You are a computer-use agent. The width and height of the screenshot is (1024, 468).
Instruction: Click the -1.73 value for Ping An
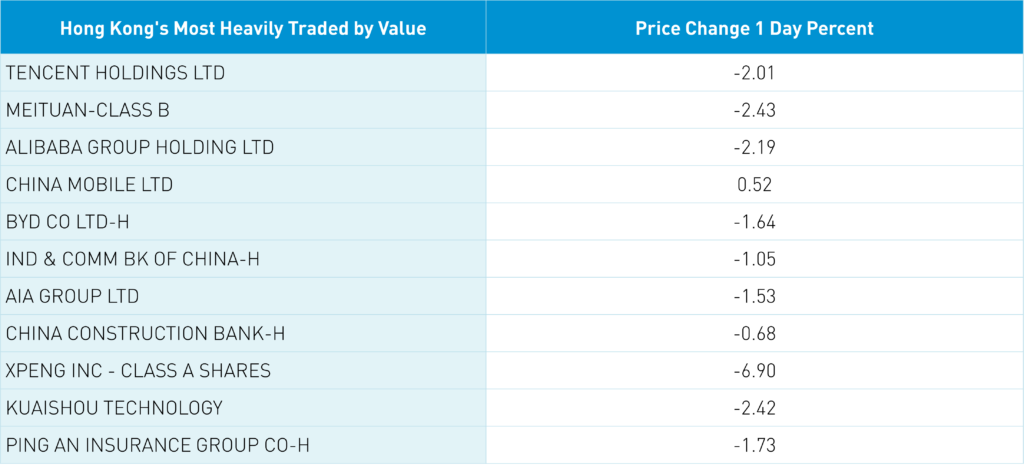(x=754, y=444)
